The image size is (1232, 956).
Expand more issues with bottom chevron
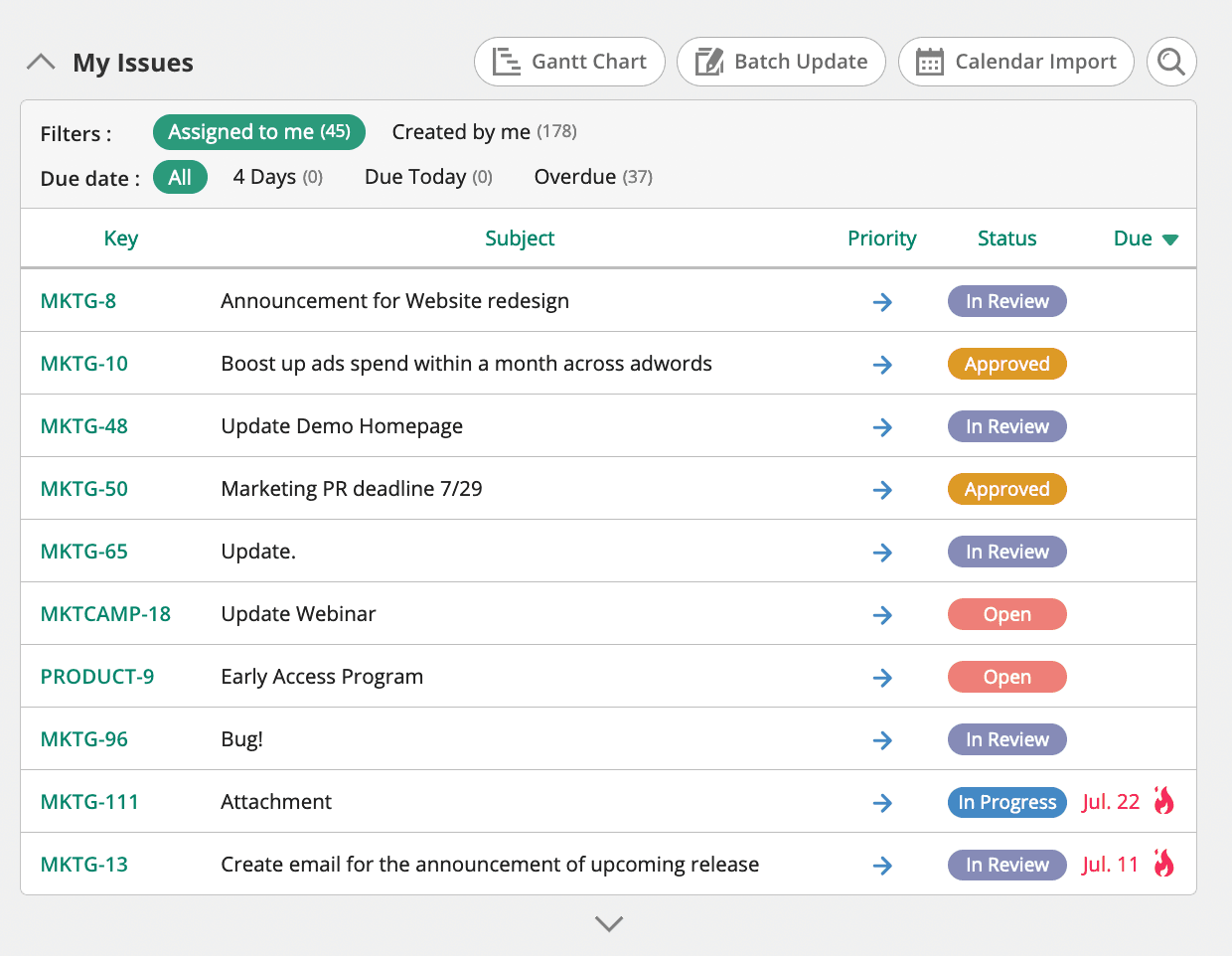click(608, 923)
